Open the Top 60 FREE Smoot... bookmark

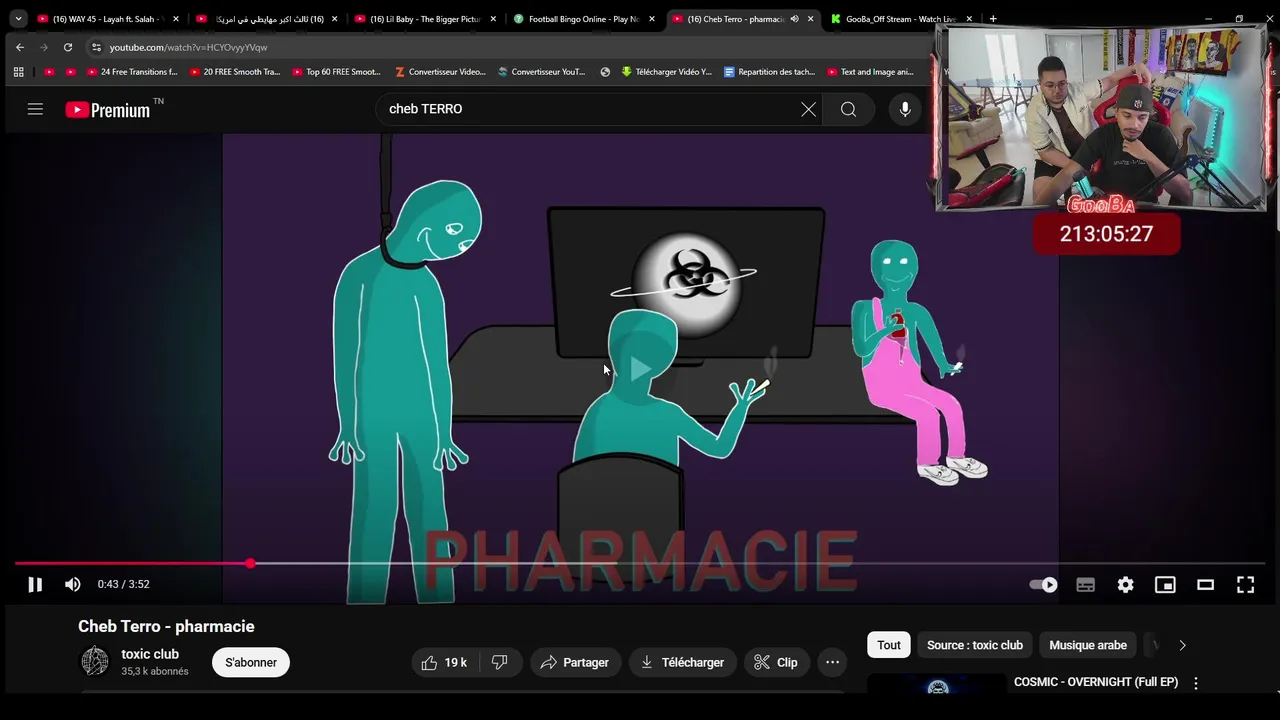(337, 72)
